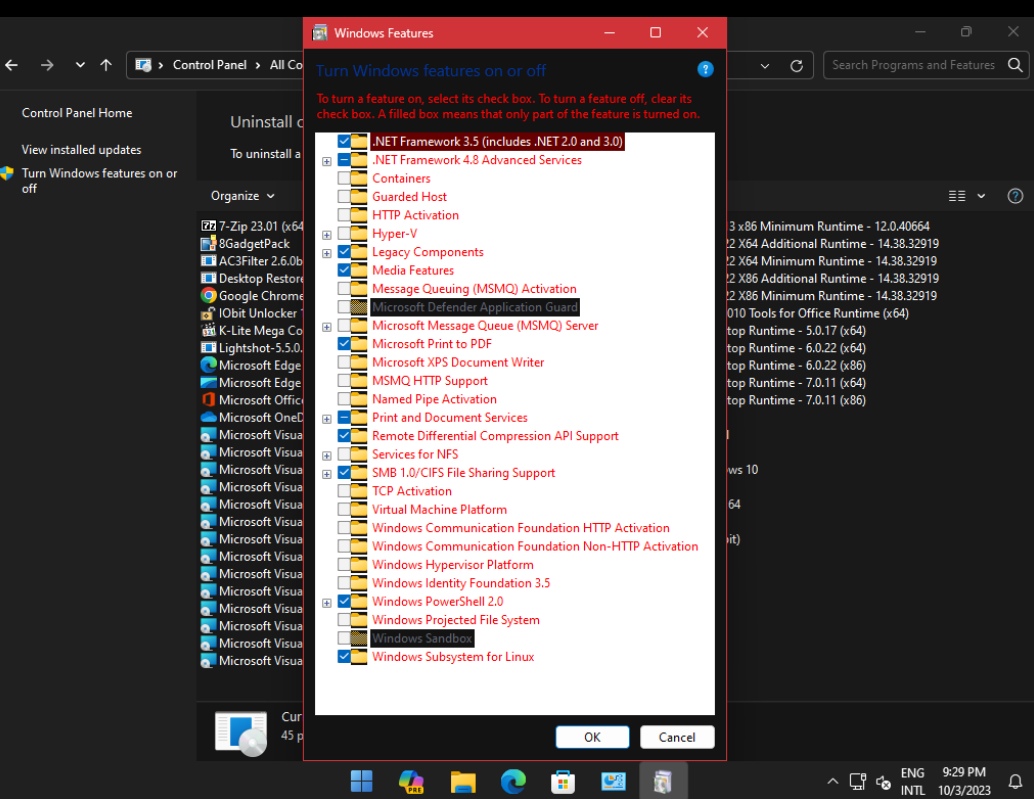The width and height of the screenshot is (1034, 799).
Task: Enable the Guarded Host checkbox
Action: (x=344, y=196)
